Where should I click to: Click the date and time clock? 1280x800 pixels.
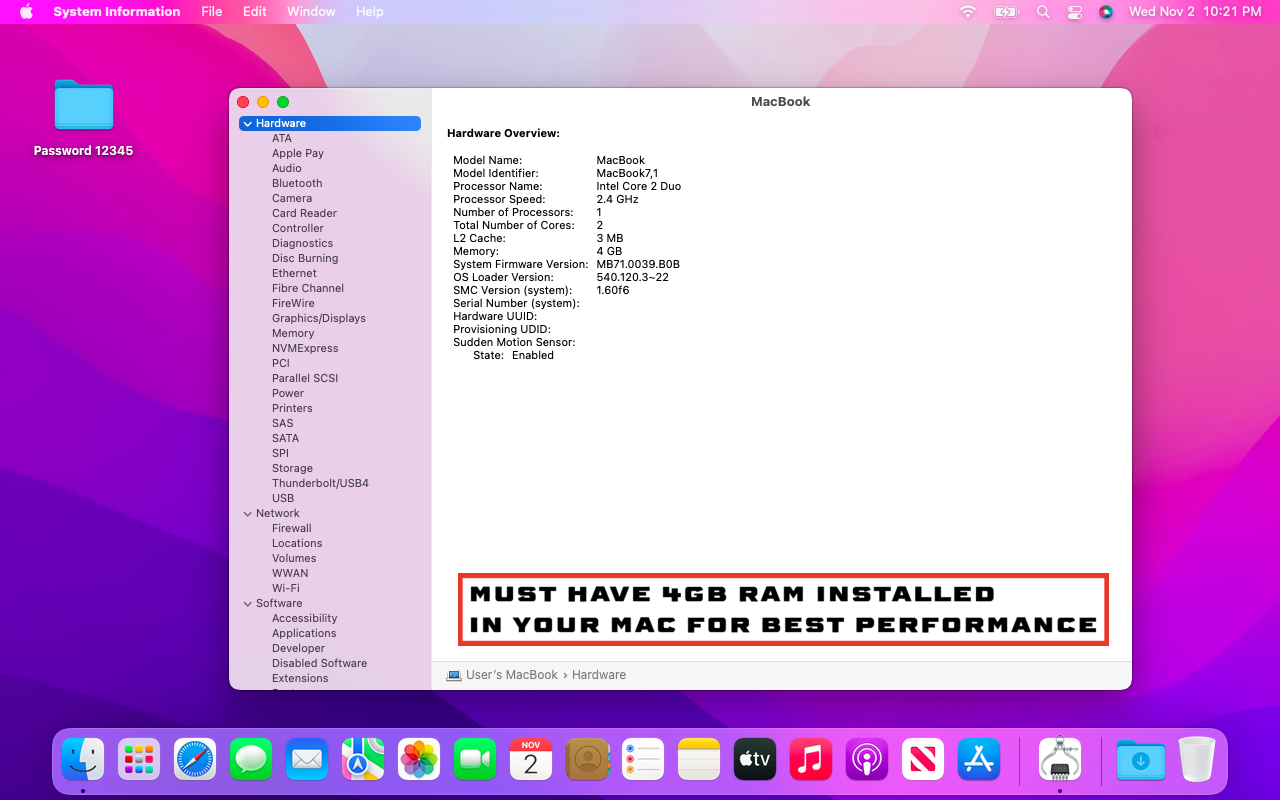[x=1195, y=12]
